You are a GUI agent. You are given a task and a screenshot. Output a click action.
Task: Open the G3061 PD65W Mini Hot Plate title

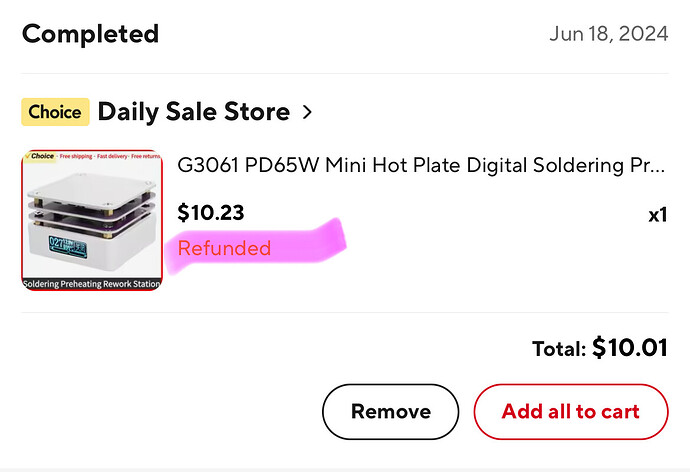click(420, 165)
